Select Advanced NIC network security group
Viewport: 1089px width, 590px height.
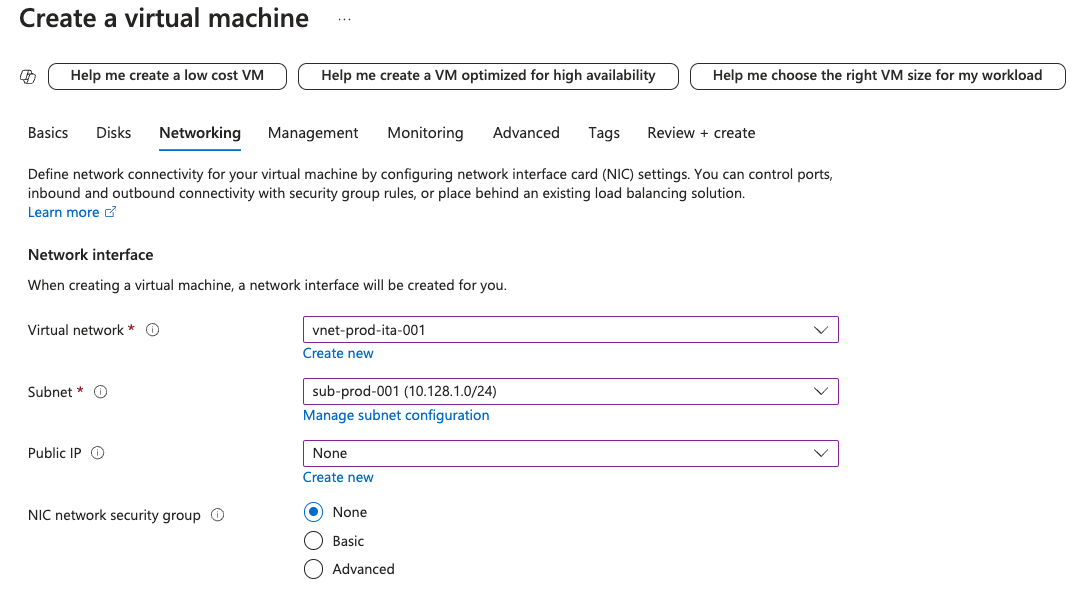coord(314,569)
